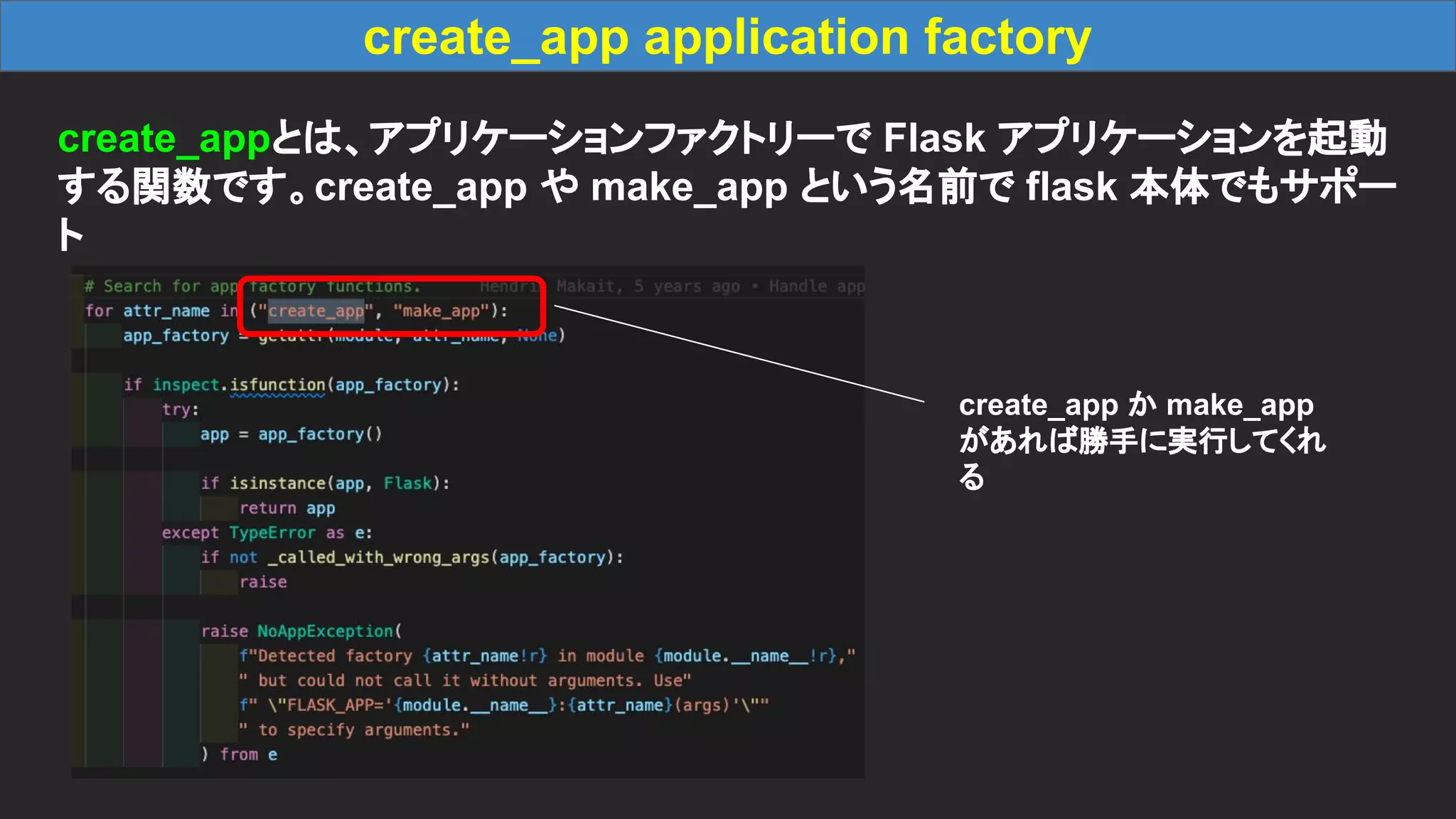Click the git blame 'Makait, 5 years ago' annotation
Image resolution: width=1456 pixels, height=819 pixels.
coord(647,287)
